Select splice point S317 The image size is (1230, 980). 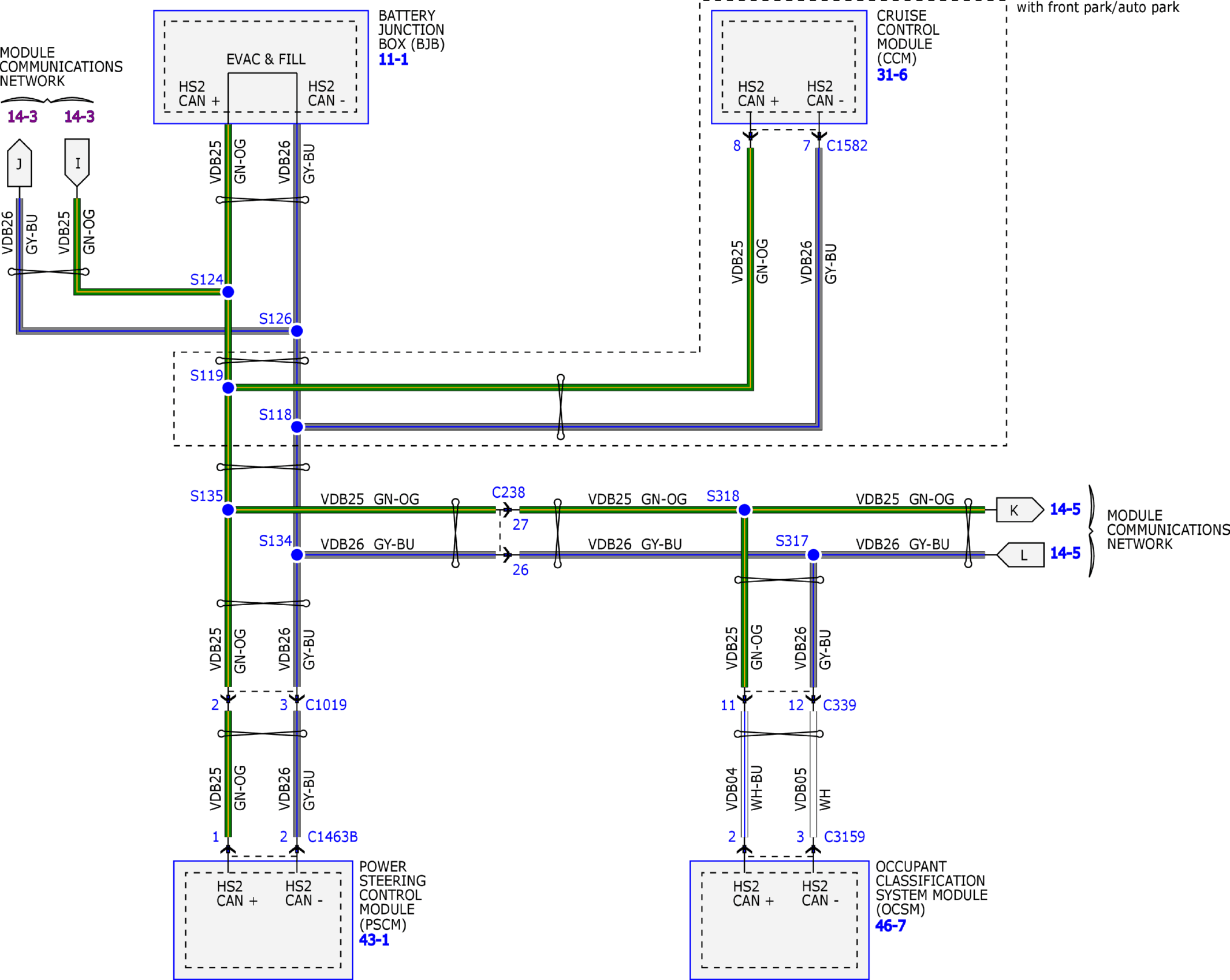tap(813, 555)
